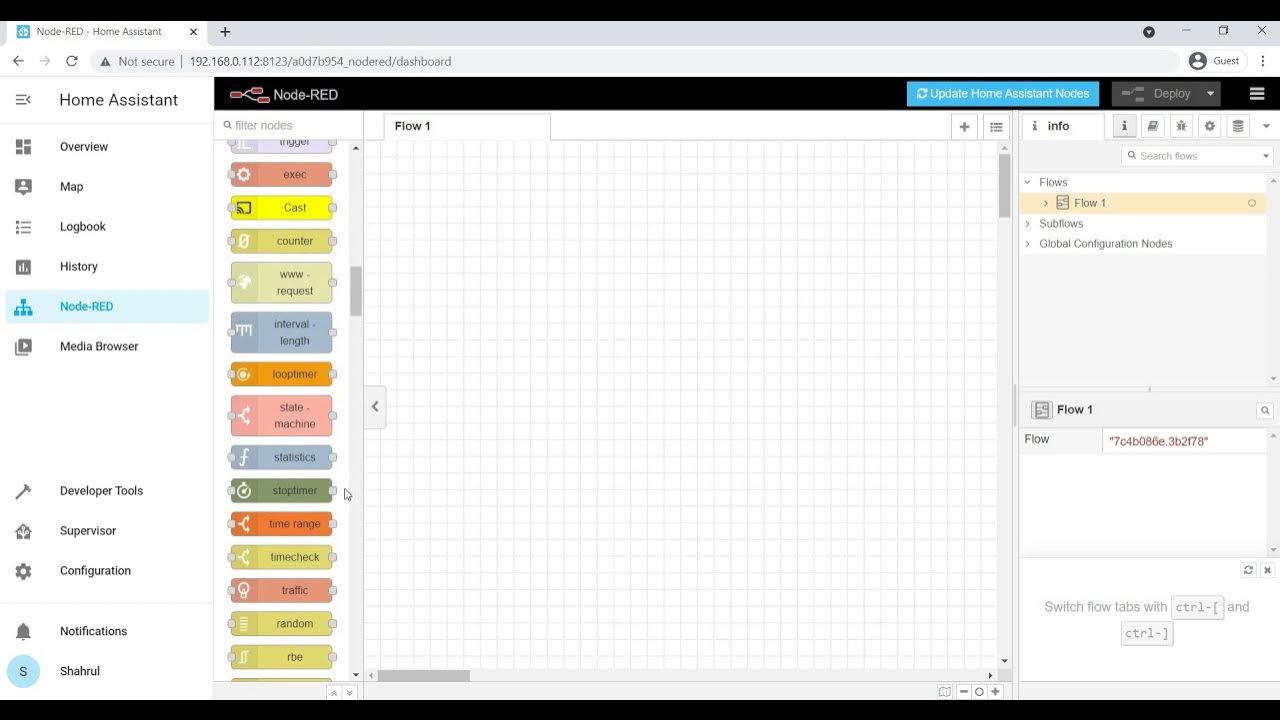Viewport: 1280px width, 720px height.
Task: Select the interval-length node
Action: (282, 333)
